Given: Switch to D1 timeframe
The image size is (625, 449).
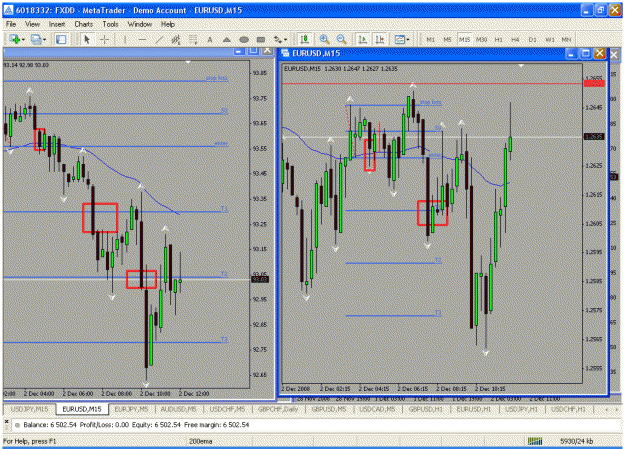Looking at the screenshot, I should point(533,39).
